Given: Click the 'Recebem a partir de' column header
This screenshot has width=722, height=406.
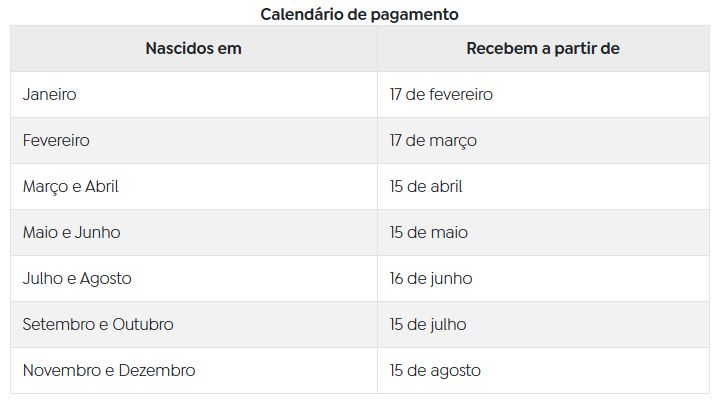Looking at the screenshot, I should [543, 48].
